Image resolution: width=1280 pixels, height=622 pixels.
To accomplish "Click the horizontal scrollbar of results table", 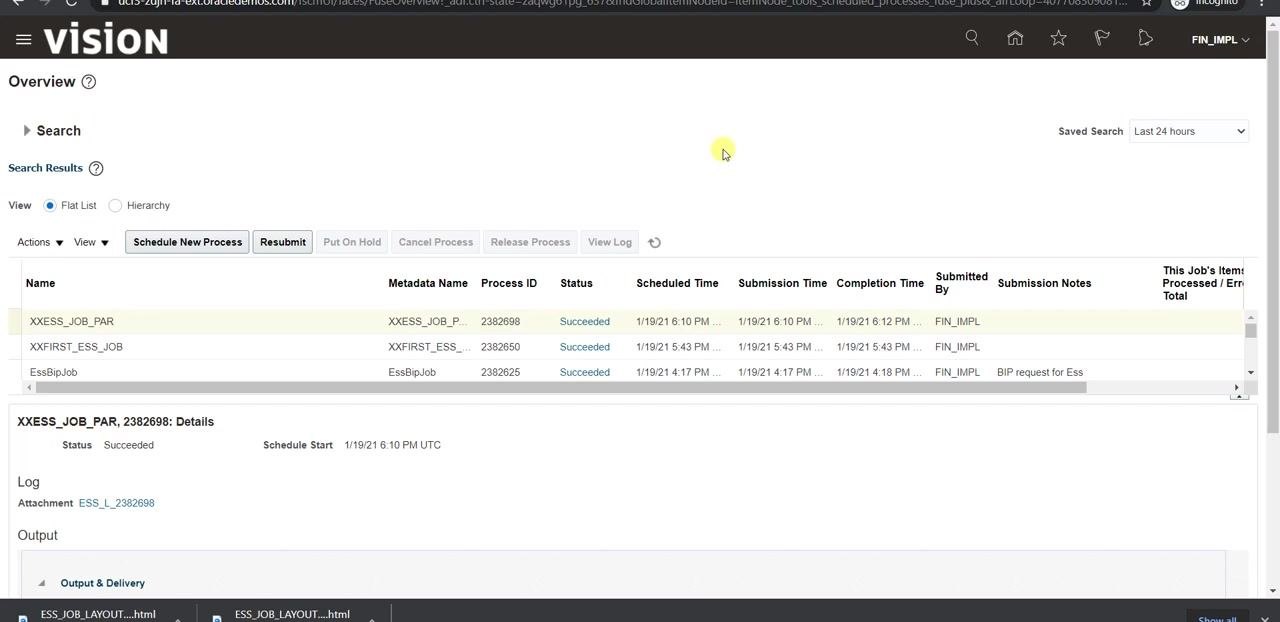I will tap(560, 388).
